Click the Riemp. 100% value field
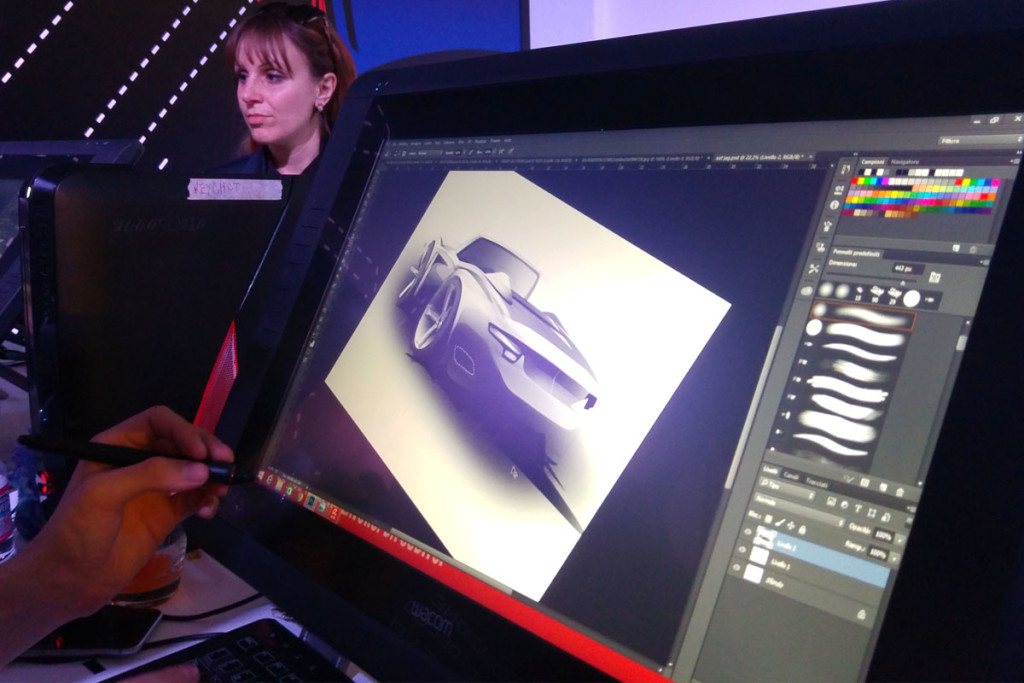Image resolution: width=1024 pixels, height=683 pixels. 877,554
